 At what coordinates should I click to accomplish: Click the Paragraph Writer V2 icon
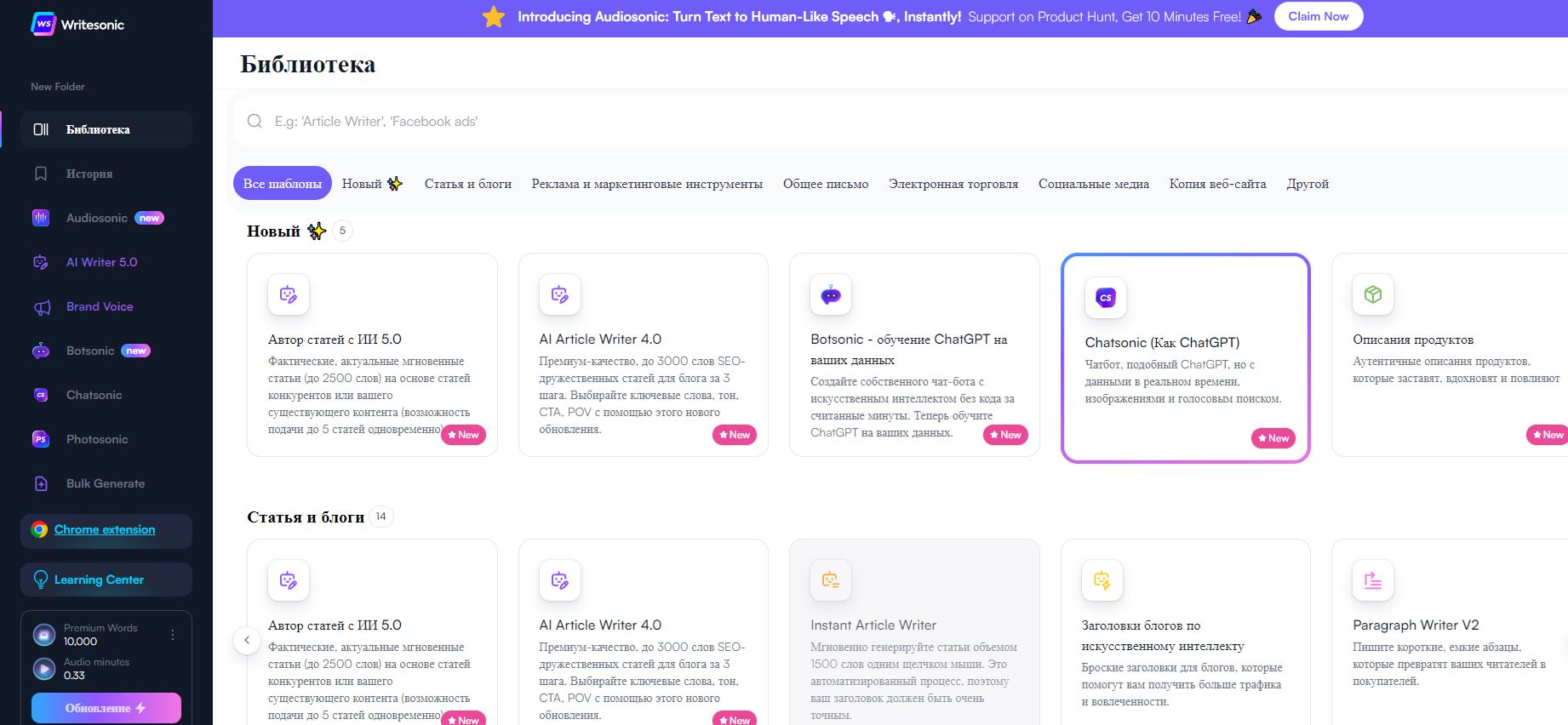tap(1373, 580)
